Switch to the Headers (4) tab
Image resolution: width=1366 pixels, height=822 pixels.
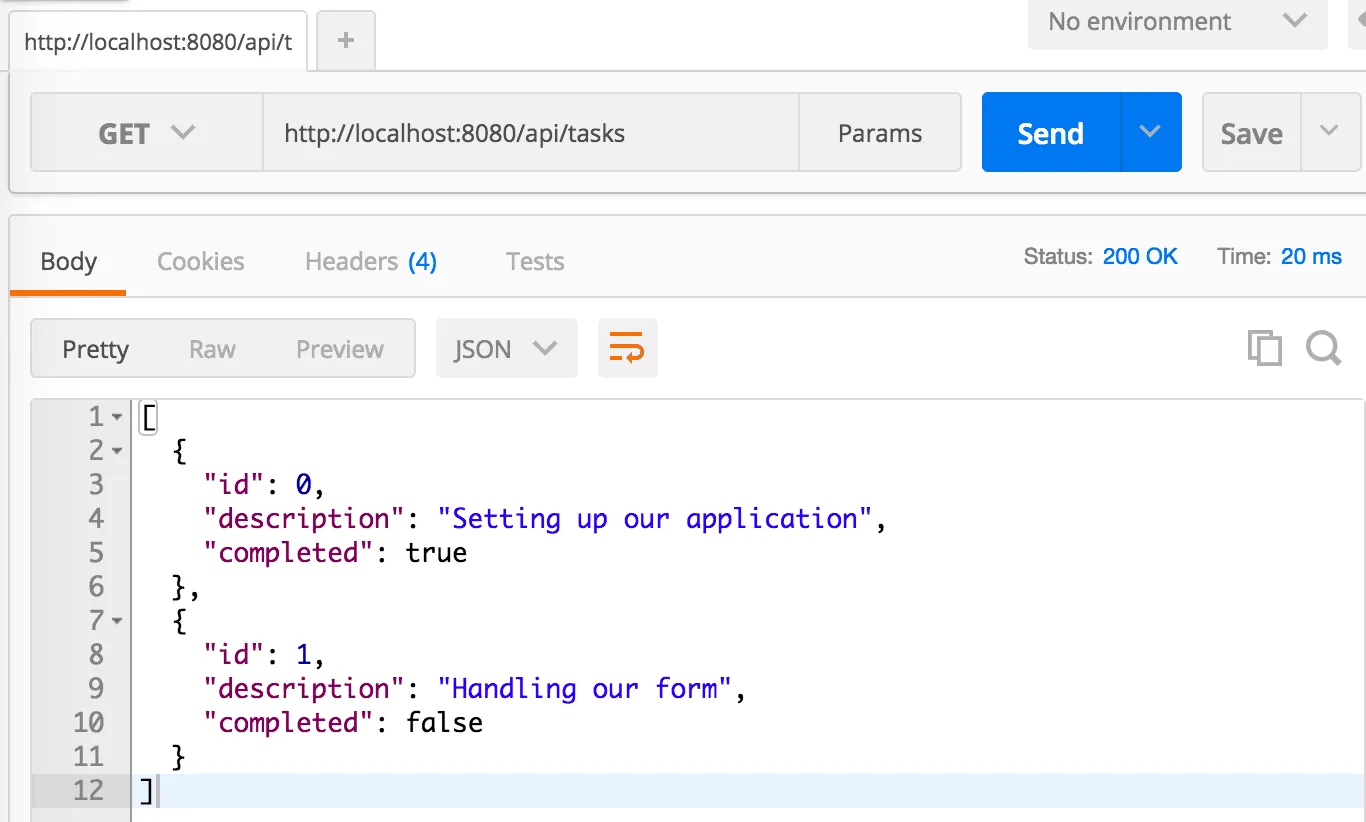click(370, 261)
